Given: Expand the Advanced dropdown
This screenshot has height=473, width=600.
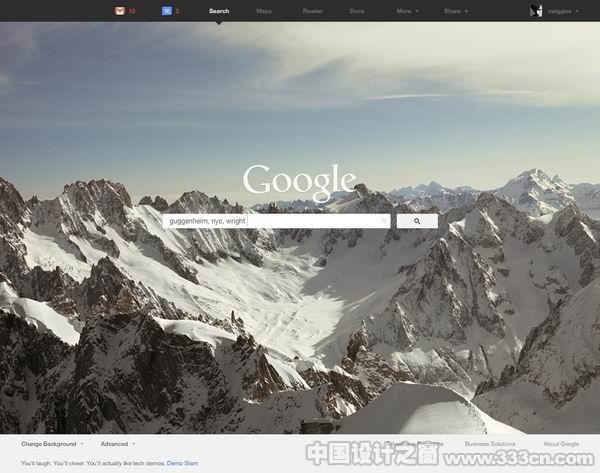Looking at the screenshot, I should (x=118, y=444).
